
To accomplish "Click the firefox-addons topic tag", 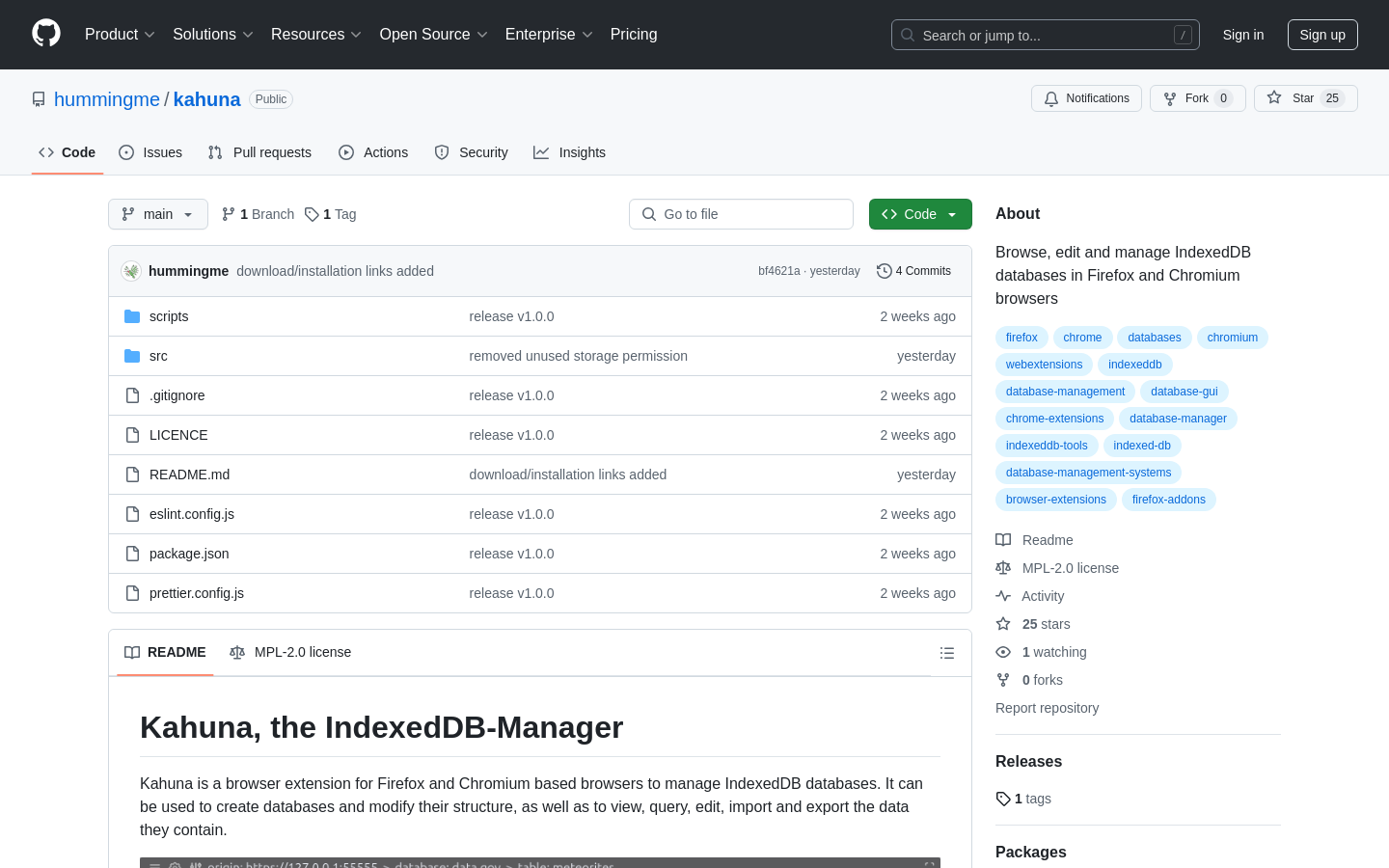I will pyautogui.click(x=1169, y=500).
